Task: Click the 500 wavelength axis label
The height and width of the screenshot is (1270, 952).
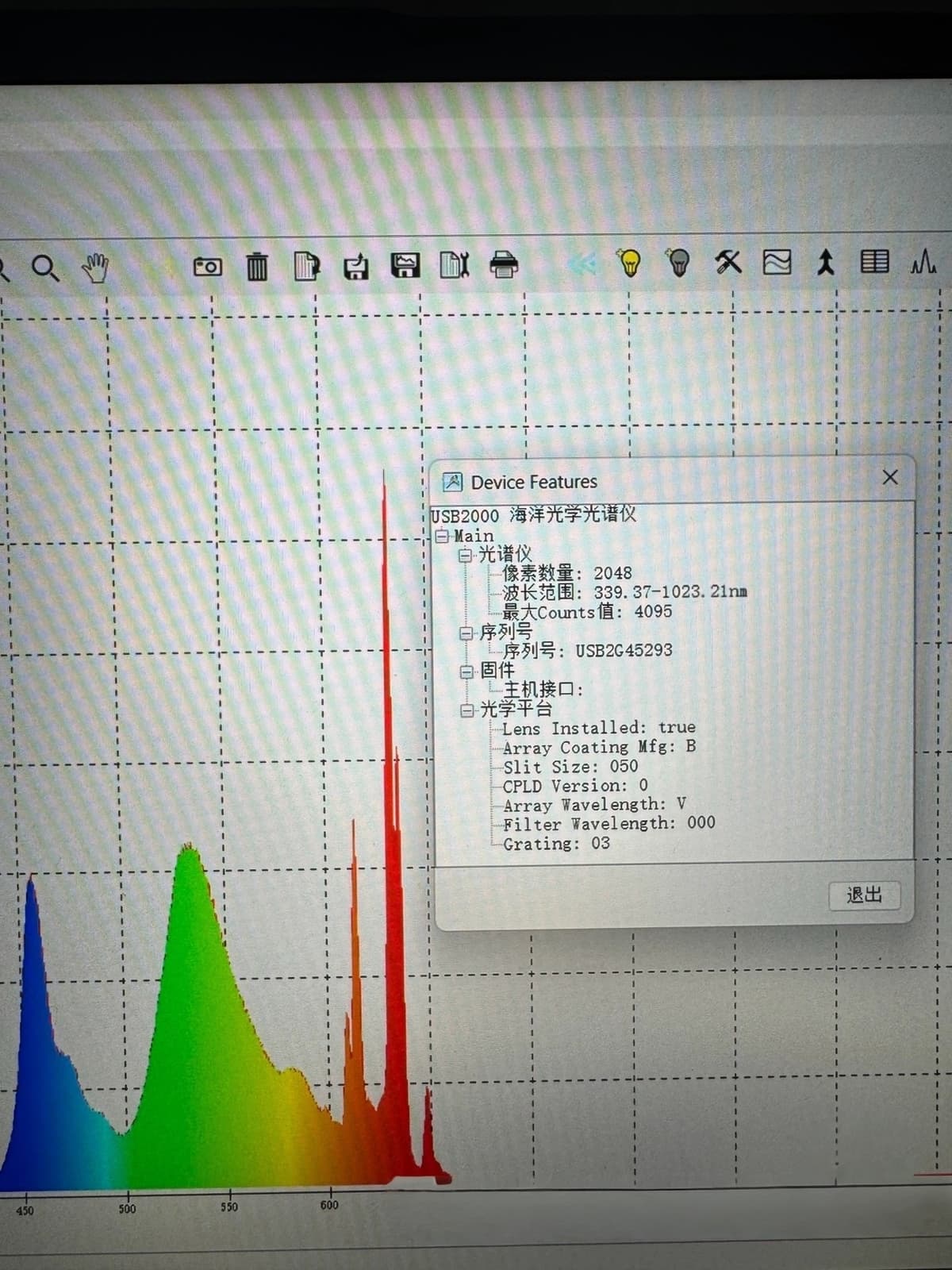Action: coord(127,1209)
